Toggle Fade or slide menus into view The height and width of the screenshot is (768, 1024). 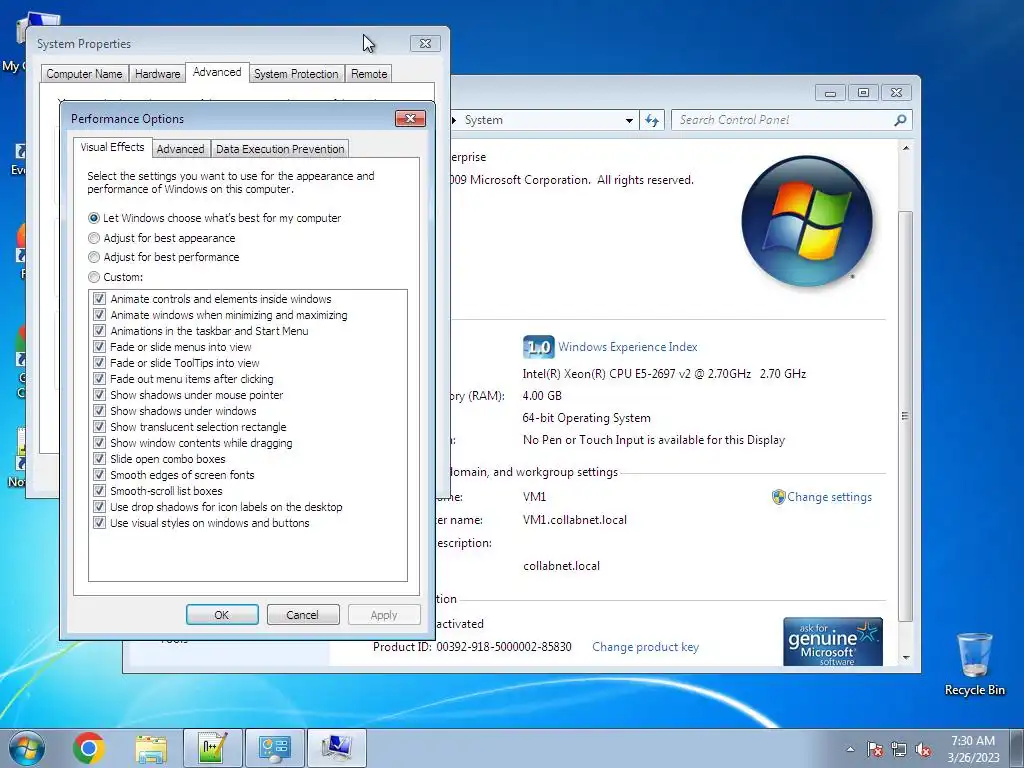[x=99, y=347]
